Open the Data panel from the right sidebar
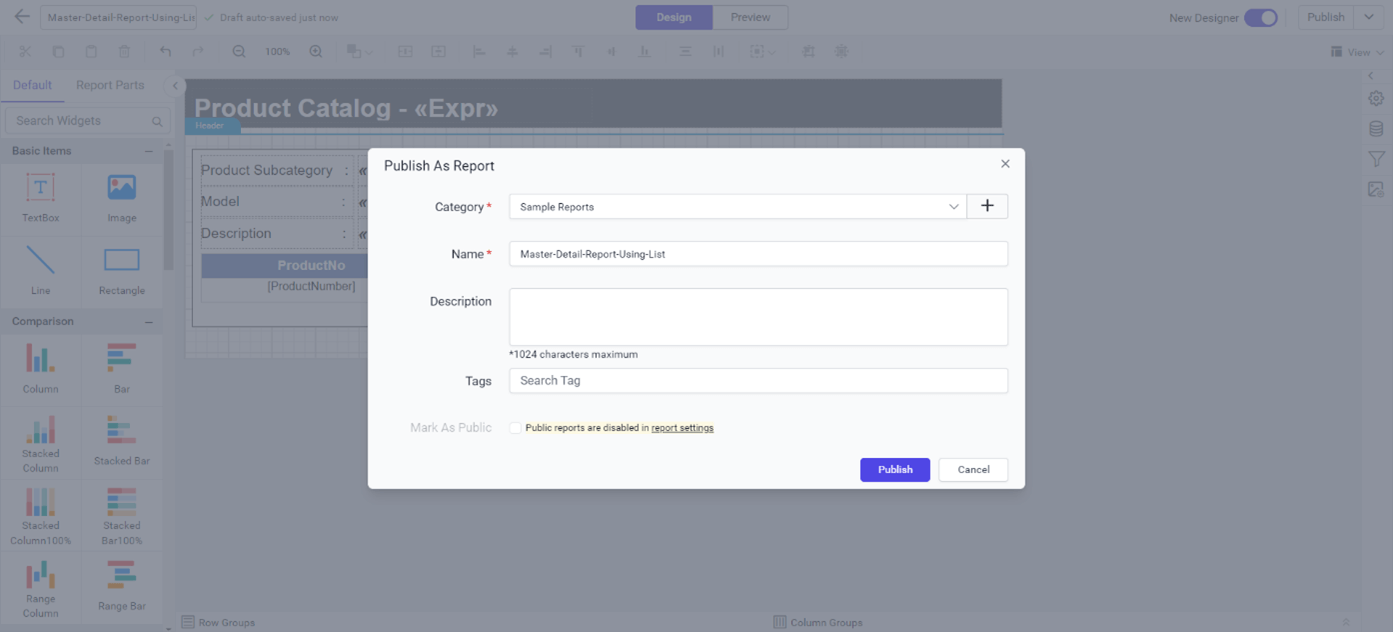 [x=1375, y=128]
